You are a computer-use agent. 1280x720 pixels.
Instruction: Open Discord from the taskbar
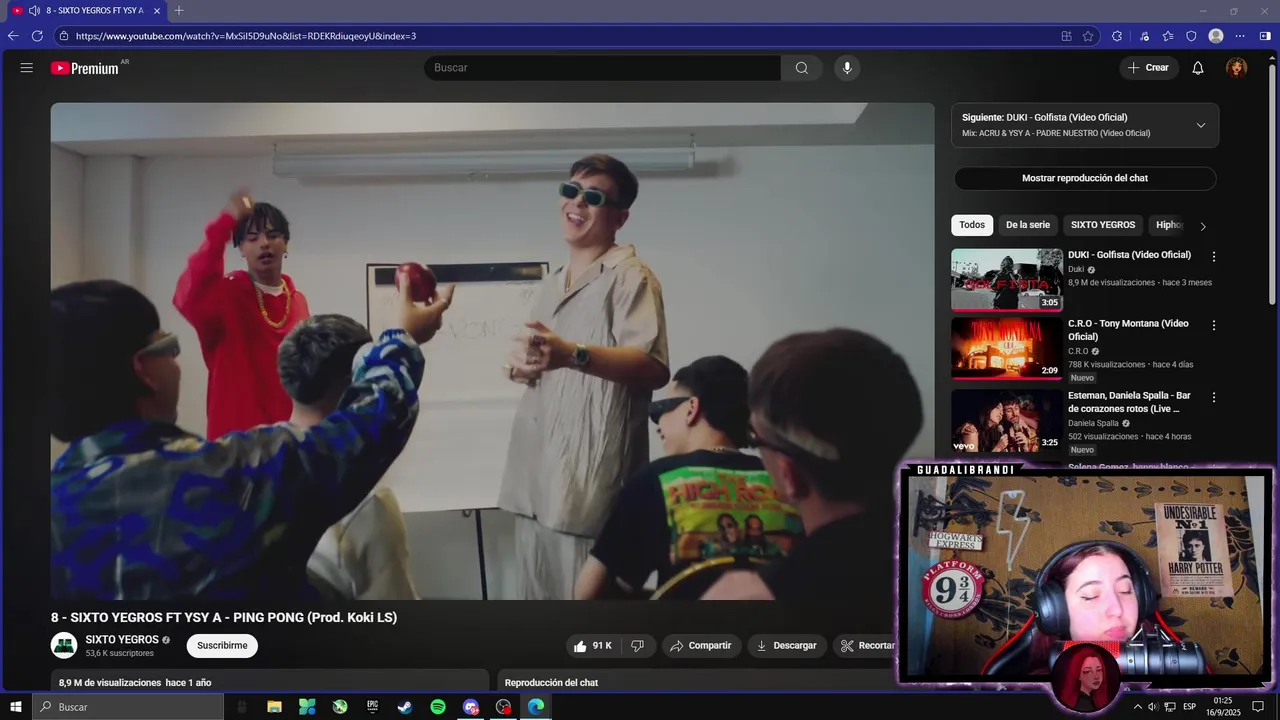click(x=471, y=707)
